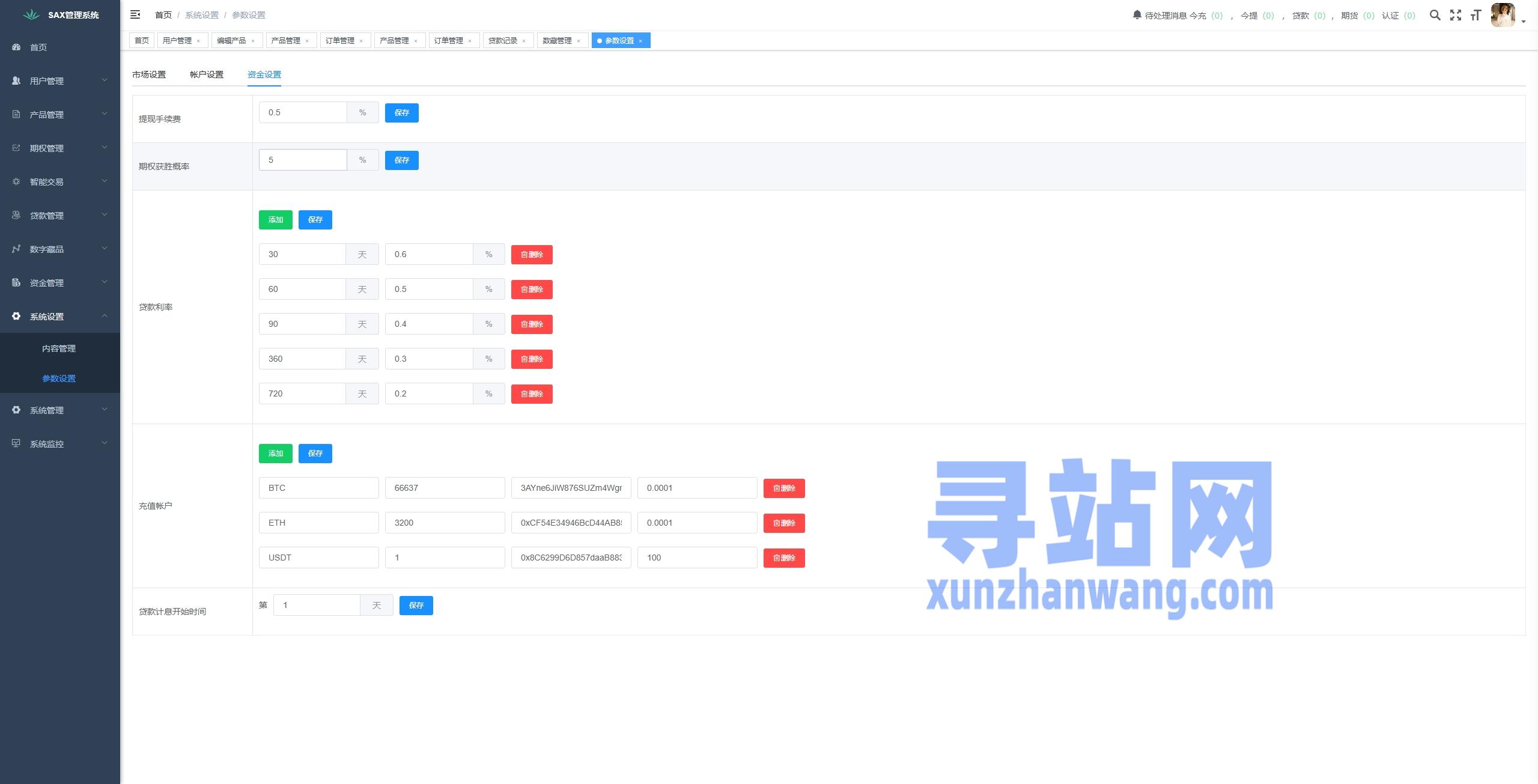The width and height of the screenshot is (1538, 784).
Task: Delete the BTC deposit account row
Action: 784,488
